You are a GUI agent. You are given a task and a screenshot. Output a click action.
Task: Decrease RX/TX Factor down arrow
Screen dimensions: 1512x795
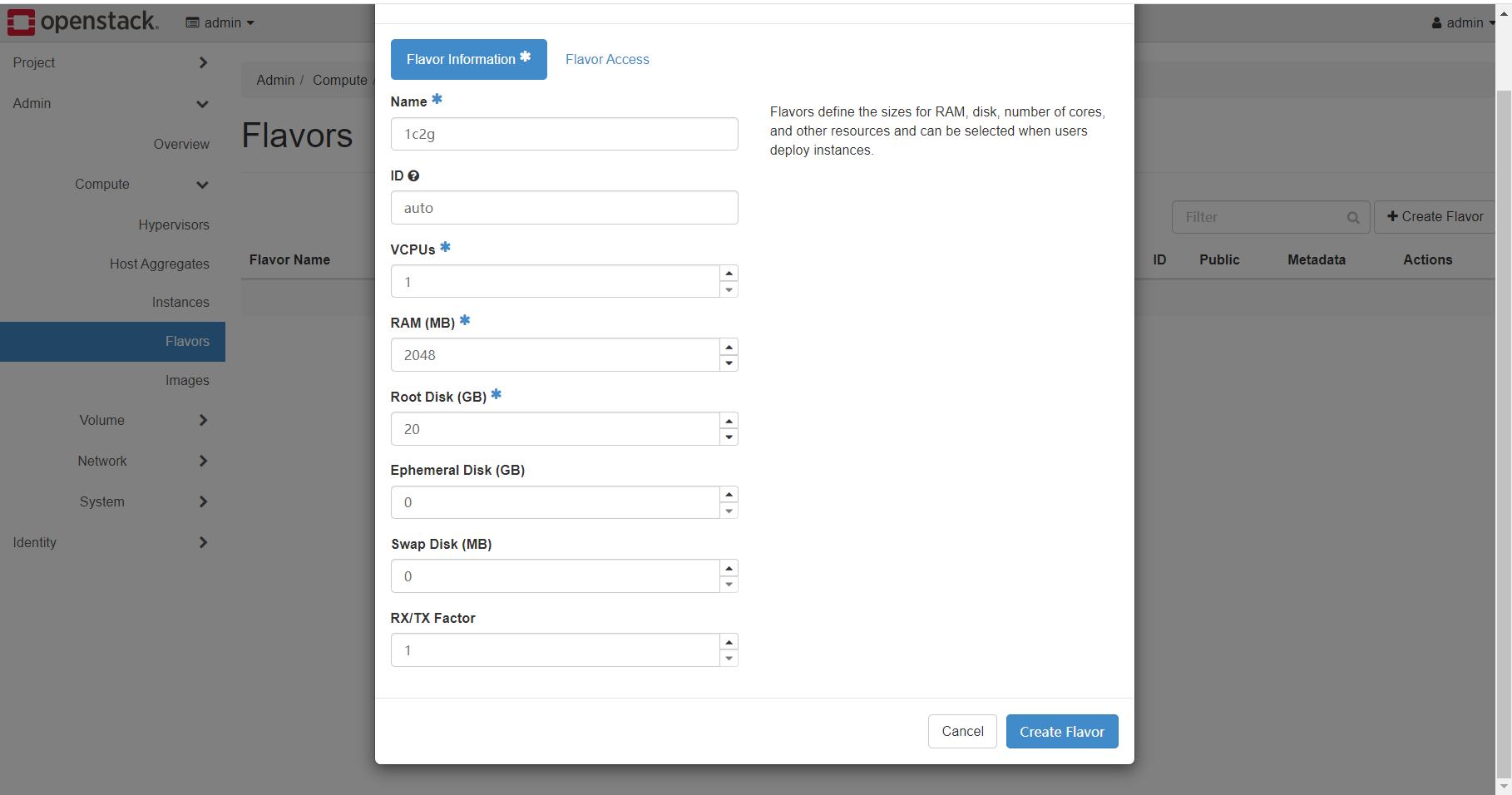(x=729, y=659)
